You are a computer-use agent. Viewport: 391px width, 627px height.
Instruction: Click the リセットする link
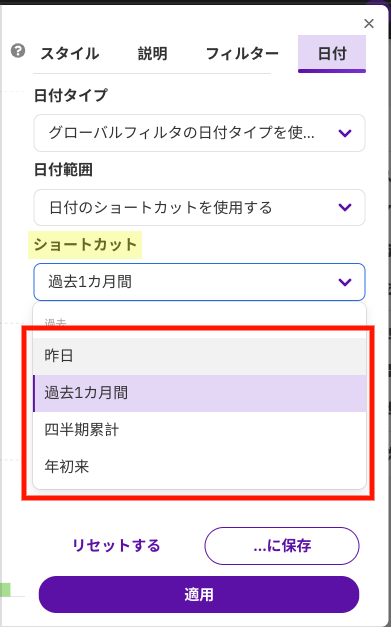click(x=116, y=546)
